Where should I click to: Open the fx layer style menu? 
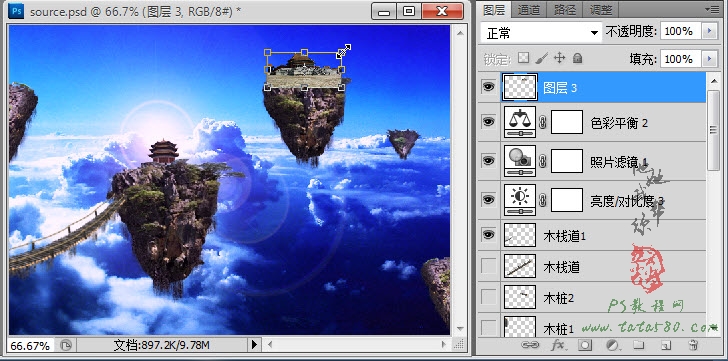coord(558,345)
